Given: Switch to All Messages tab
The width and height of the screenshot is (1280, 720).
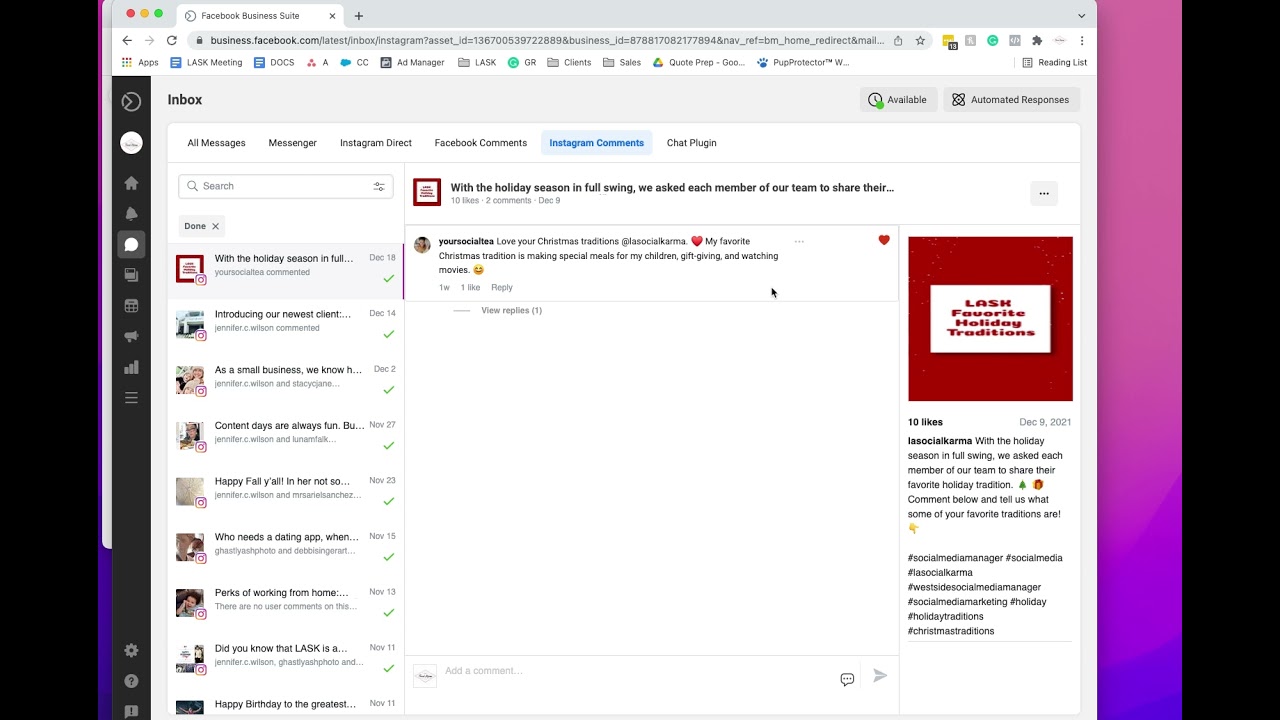Looking at the screenshot, I should [x=216, y=143].
